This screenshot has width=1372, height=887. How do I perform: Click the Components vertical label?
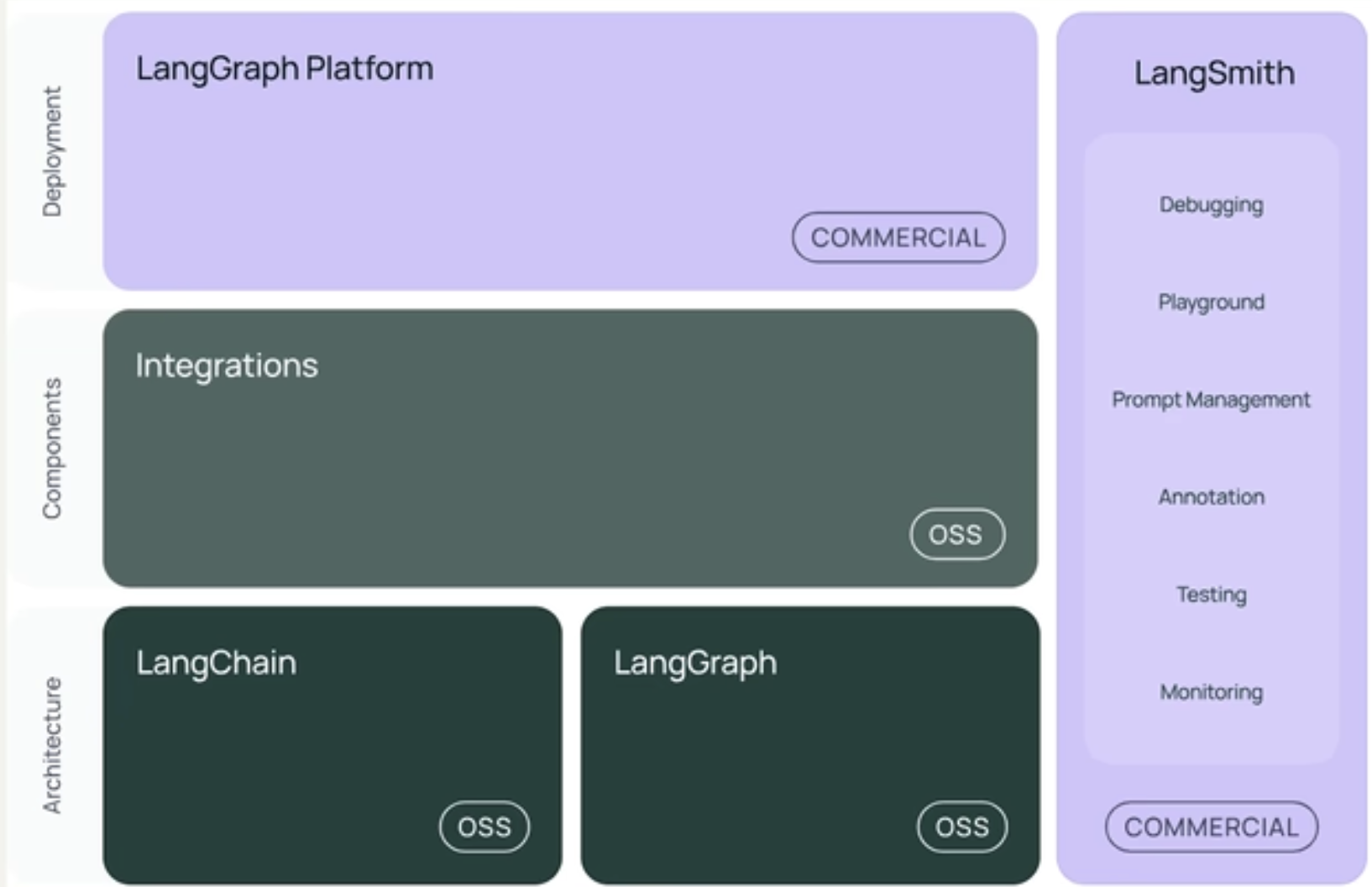point(52,449)
